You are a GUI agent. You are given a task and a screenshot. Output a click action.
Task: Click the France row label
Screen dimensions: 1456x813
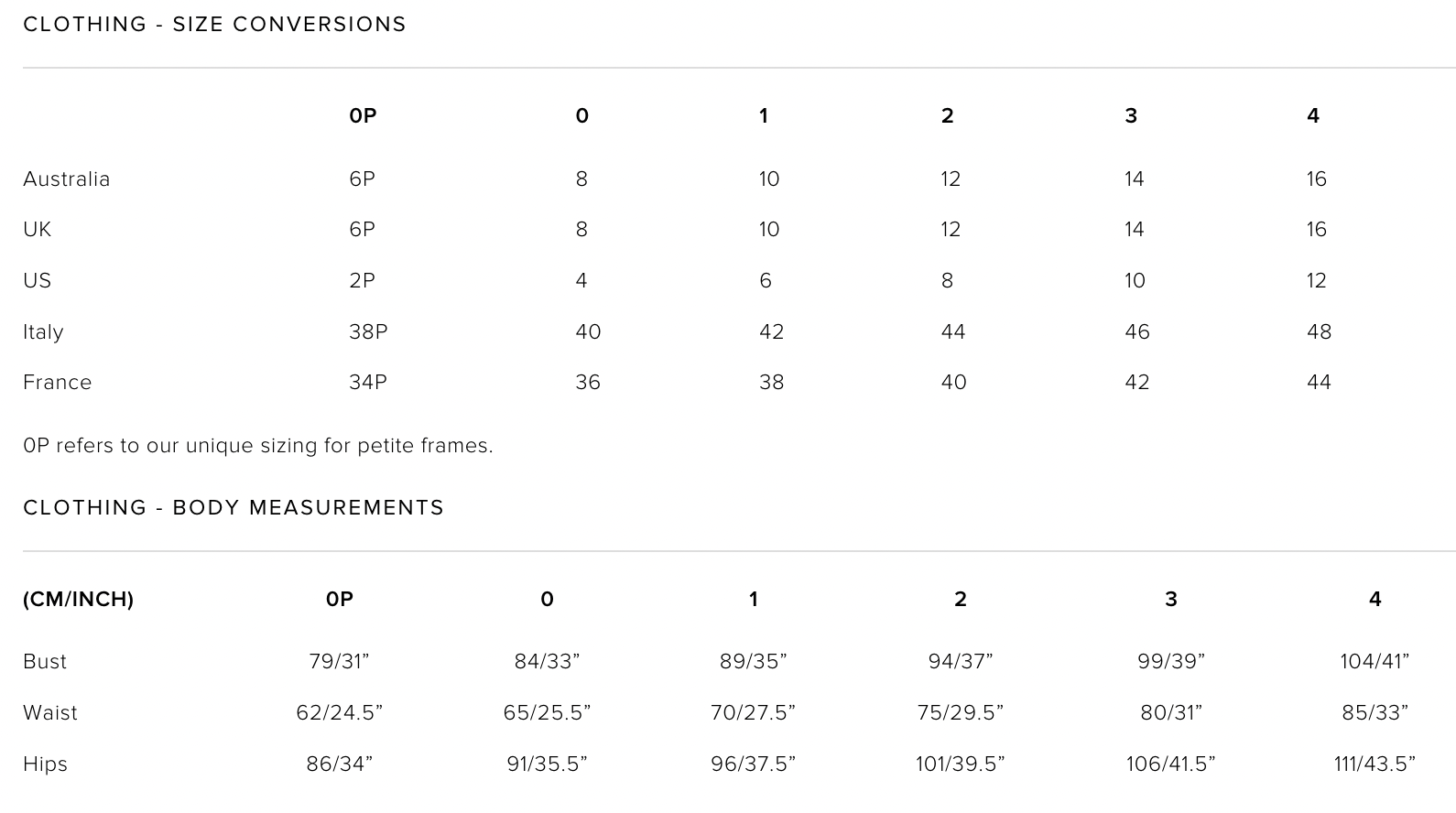58,383
